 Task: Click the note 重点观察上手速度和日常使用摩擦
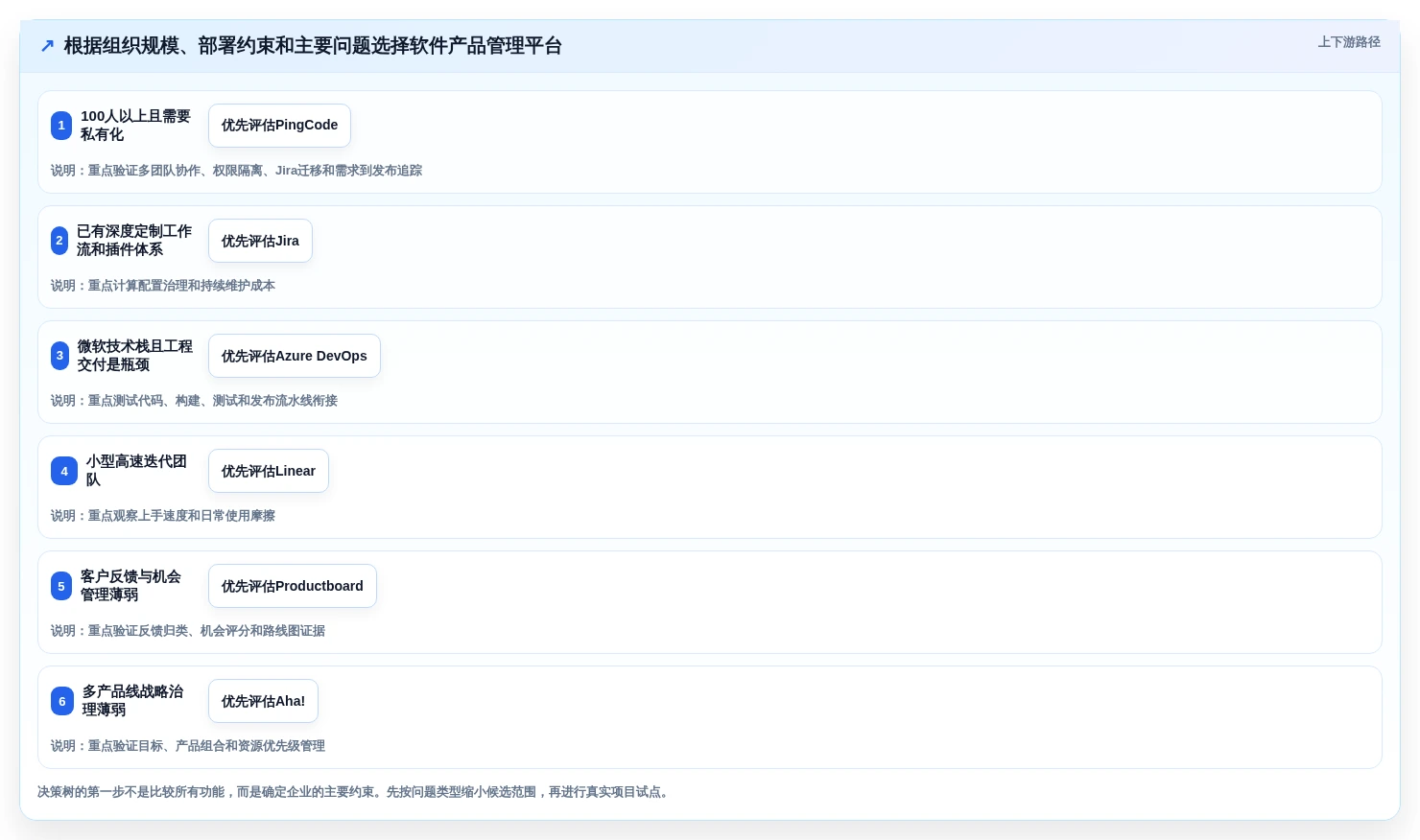pos(163,516)
